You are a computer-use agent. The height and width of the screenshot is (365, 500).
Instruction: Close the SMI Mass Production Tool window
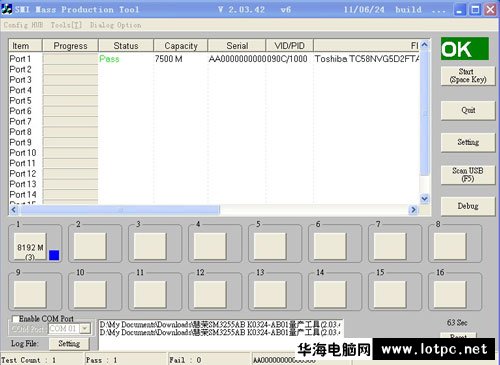pyautogui.click(x=490, y=10)
